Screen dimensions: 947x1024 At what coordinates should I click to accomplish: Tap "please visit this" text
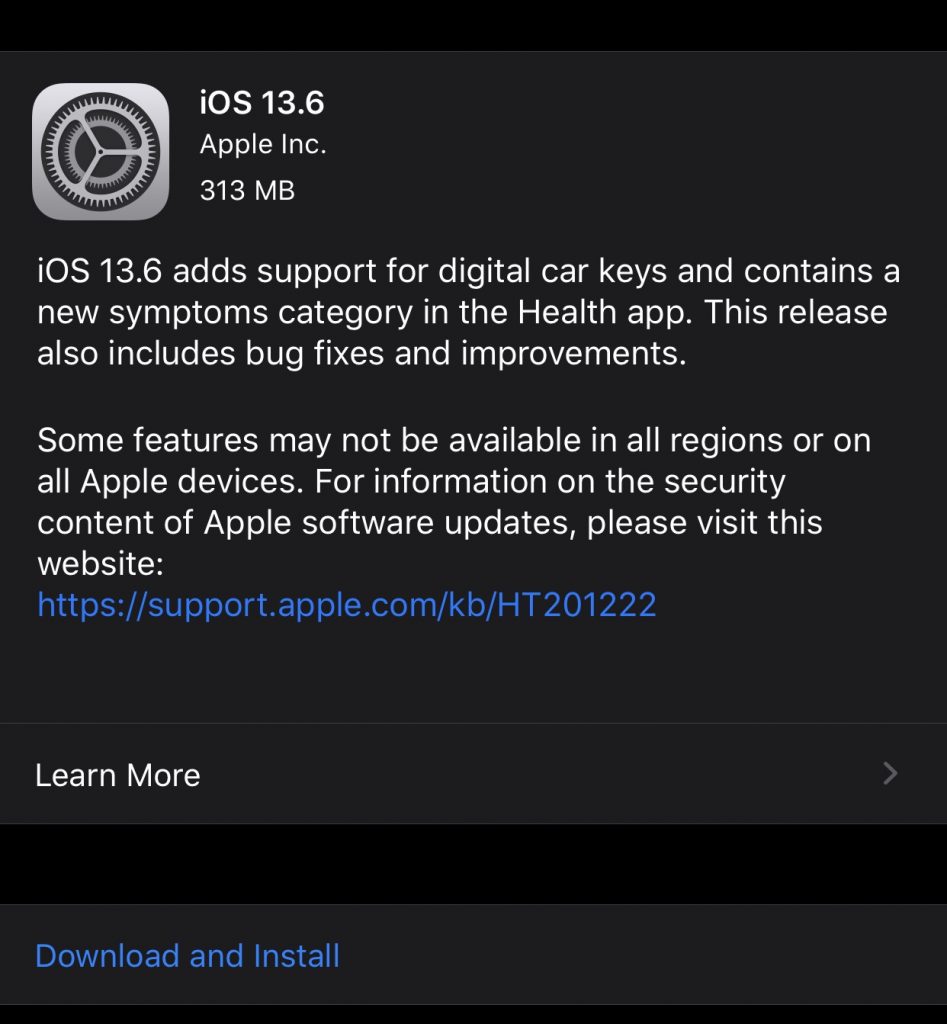(704, 523)
